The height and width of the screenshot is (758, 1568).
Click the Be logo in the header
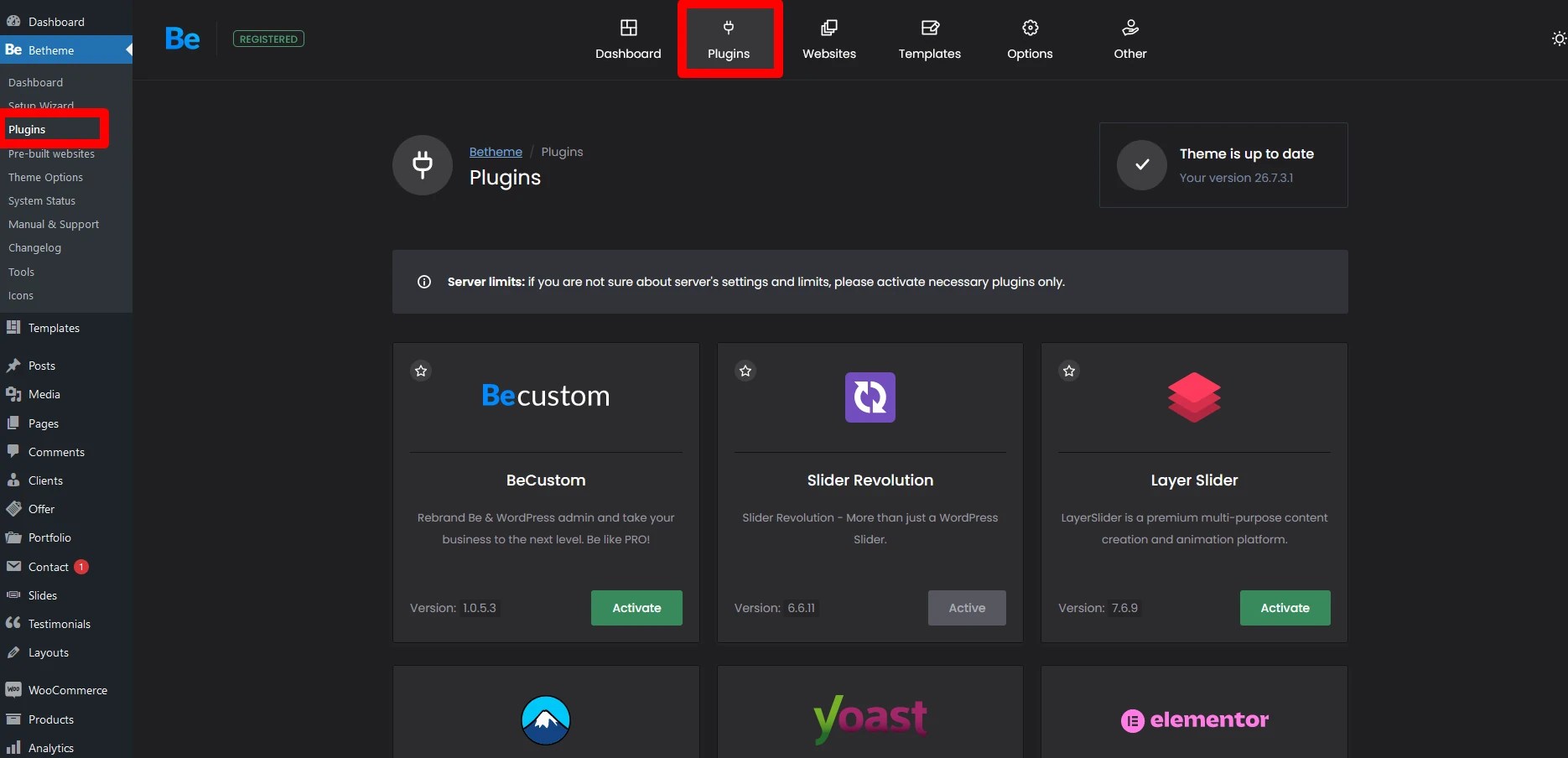[183, 39]
